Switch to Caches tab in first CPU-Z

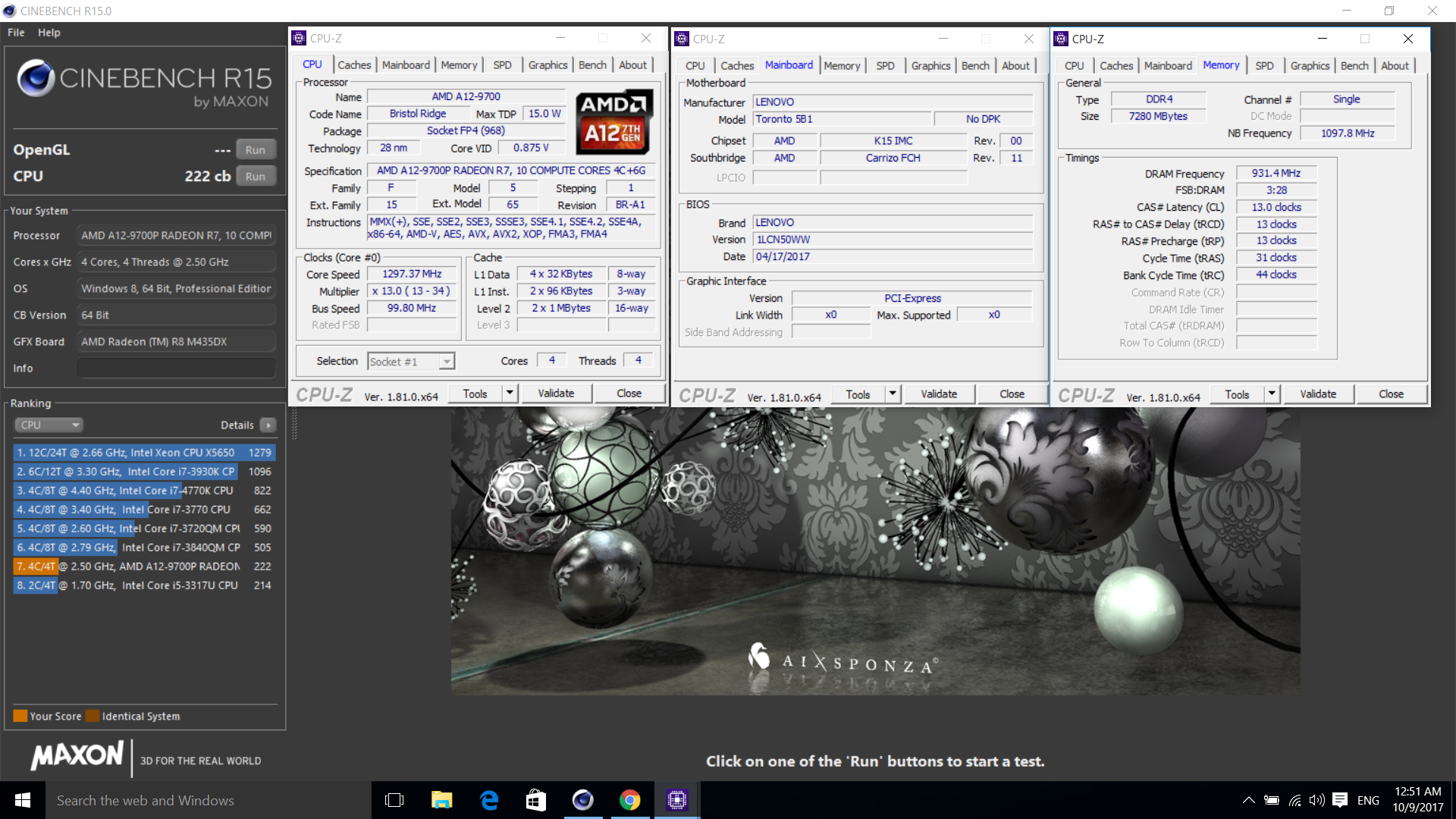[x=354, y=65]
